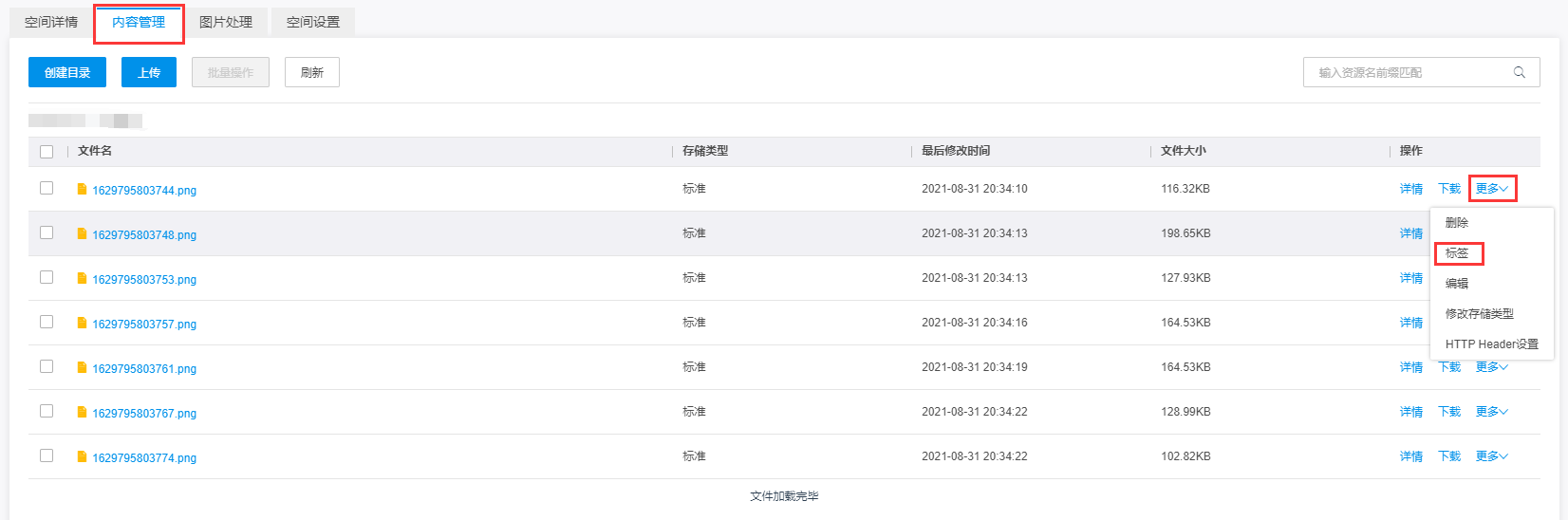This screenshot has width=1568, height=520.
Task: Switch to the 图片处理 tab
Action: (x=226, y=22)
